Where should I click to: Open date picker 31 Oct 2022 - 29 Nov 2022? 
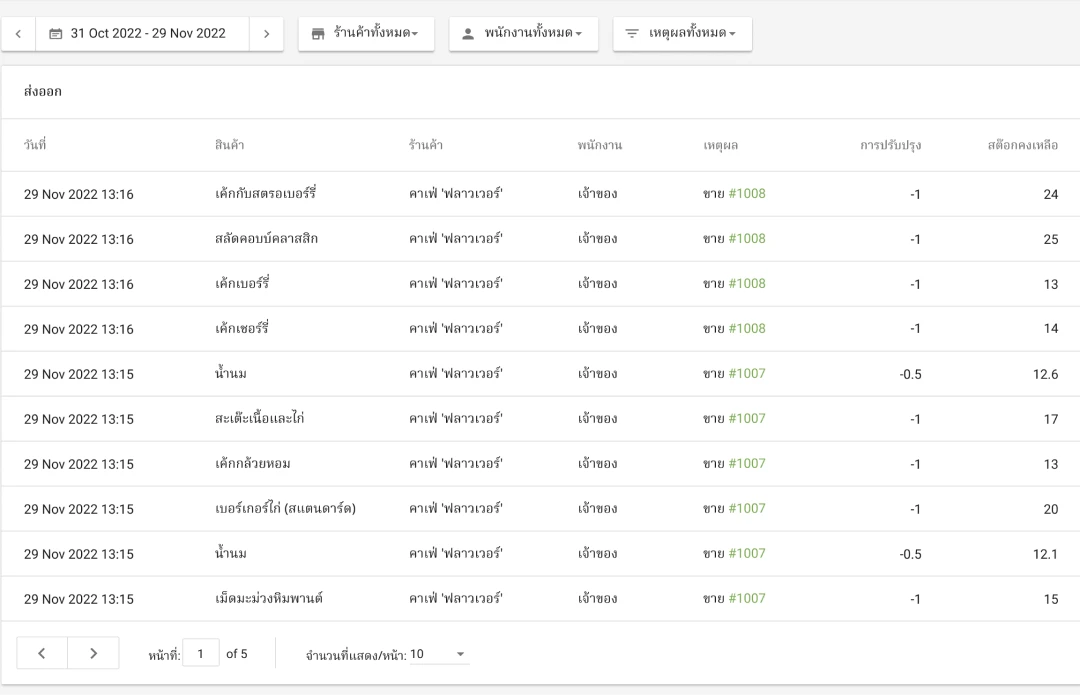coord(138,33)
